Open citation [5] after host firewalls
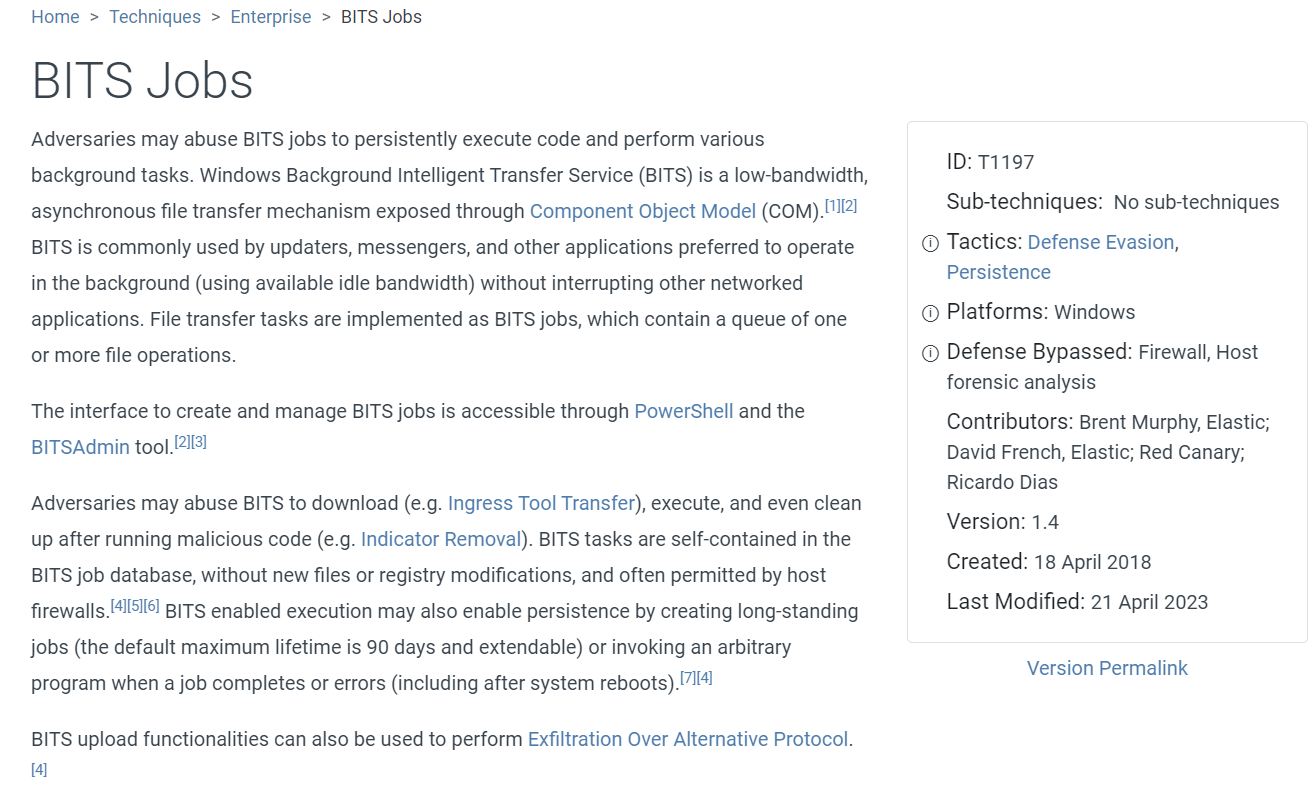 pos(135,606)
